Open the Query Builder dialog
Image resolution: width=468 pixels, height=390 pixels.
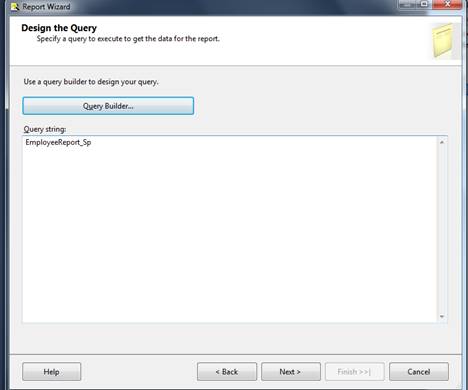pyautogui.click(x=108, y=106)
